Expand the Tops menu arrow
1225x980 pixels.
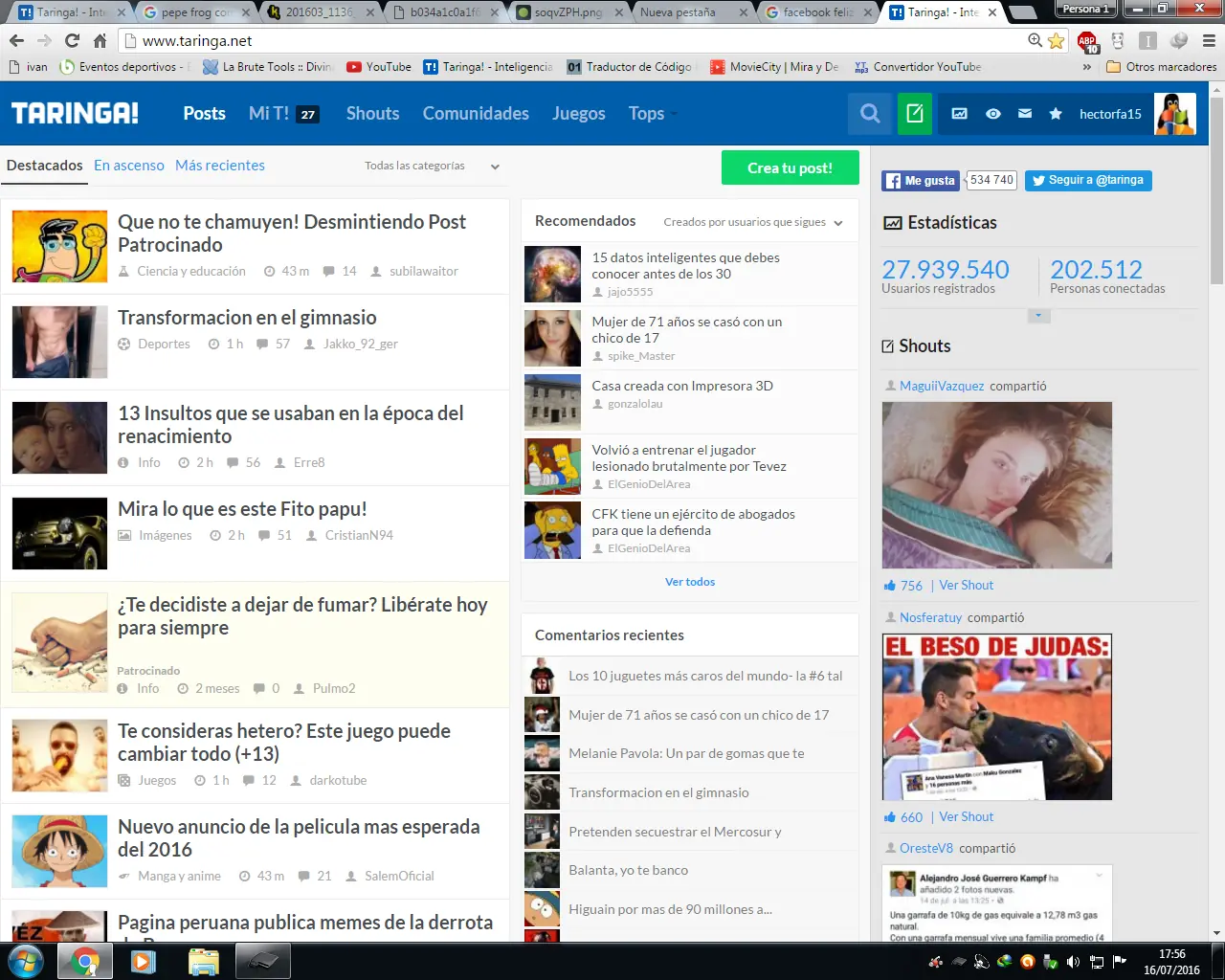click(674, 114)
